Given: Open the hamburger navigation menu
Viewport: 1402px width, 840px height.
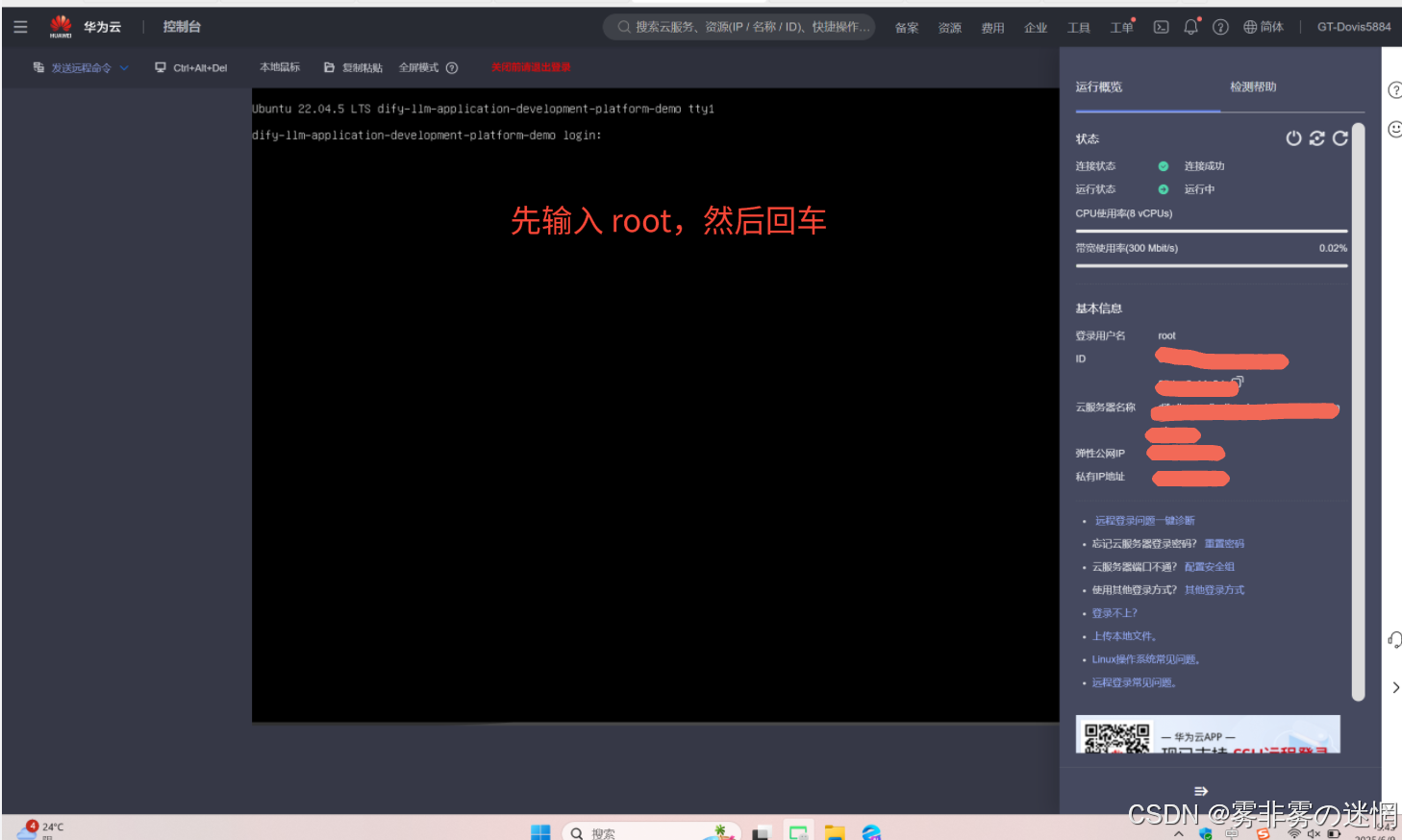Looking at the screenshot, I should [20, 27].
